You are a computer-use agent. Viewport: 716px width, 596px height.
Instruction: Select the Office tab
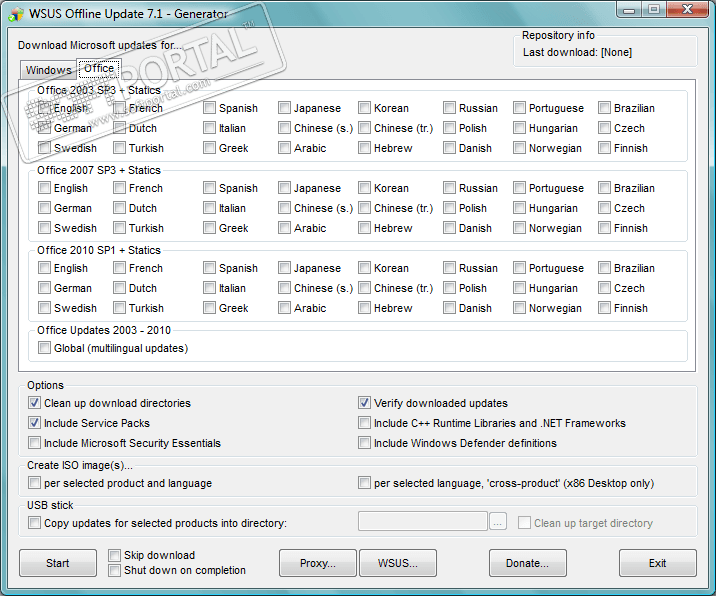click(x=99, y=69)
